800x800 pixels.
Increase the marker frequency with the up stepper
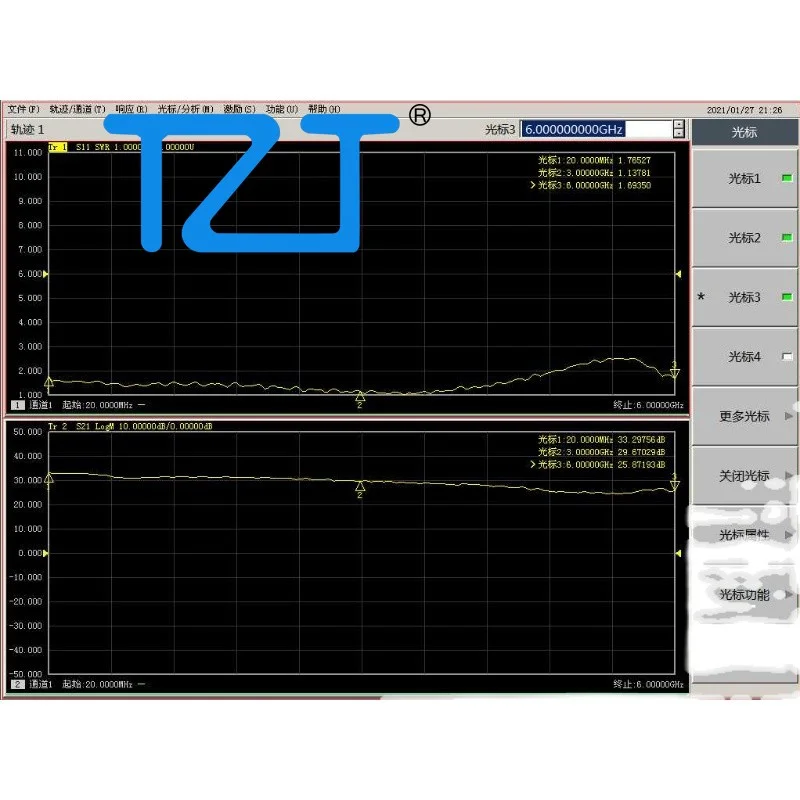point(679,124)
